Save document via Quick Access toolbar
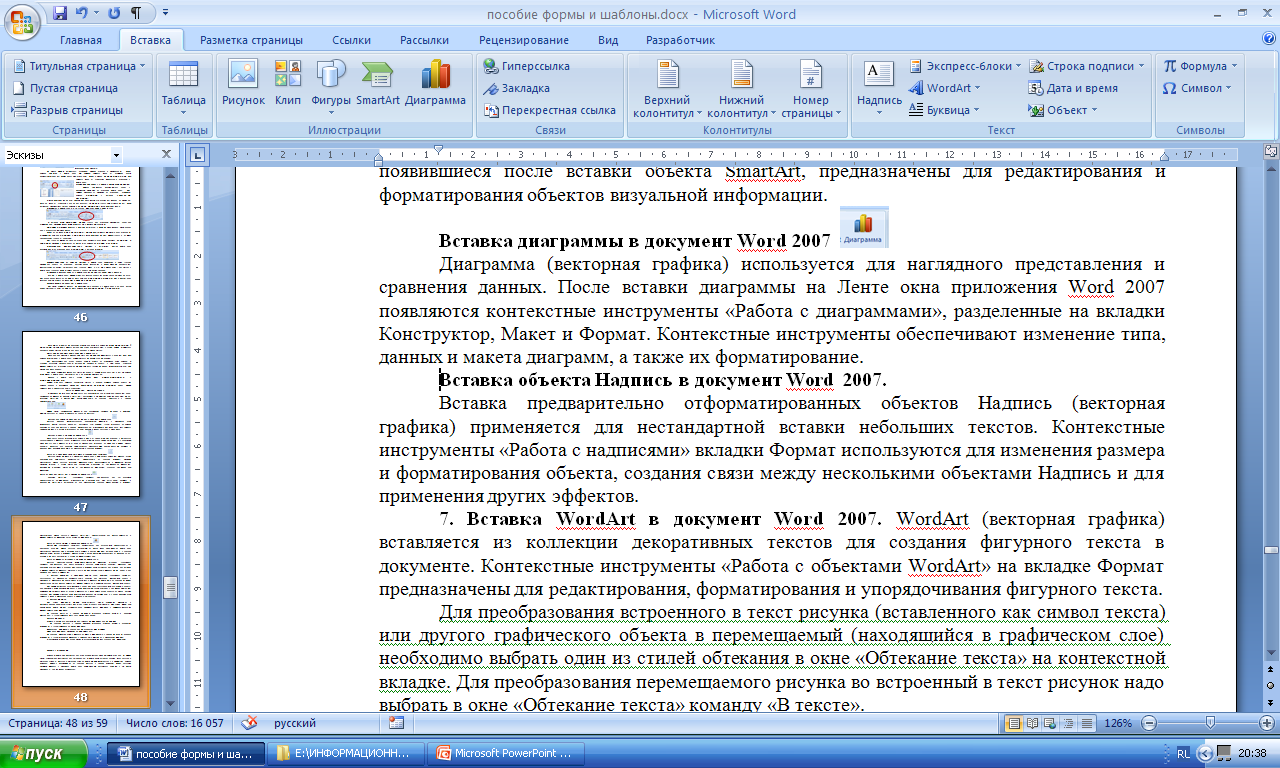The height and width of the screenshot is (768, 1280). point(60,15)
